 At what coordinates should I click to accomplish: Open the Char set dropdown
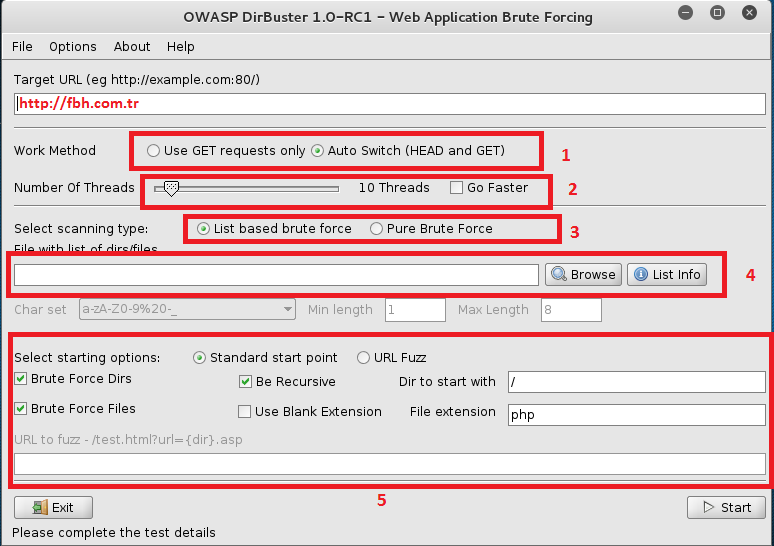point(188,310)
